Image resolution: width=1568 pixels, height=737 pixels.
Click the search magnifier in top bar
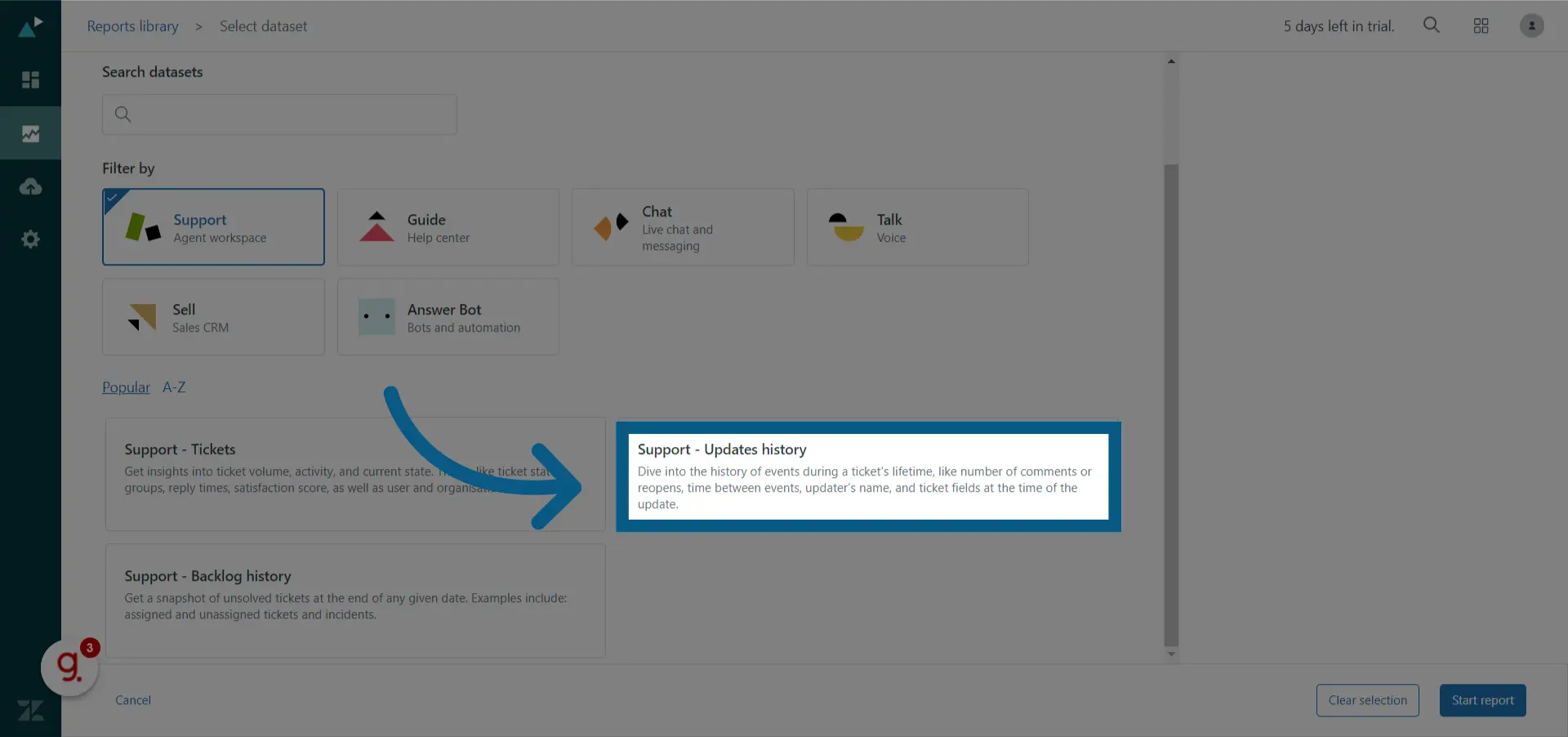pos(1432,25)
